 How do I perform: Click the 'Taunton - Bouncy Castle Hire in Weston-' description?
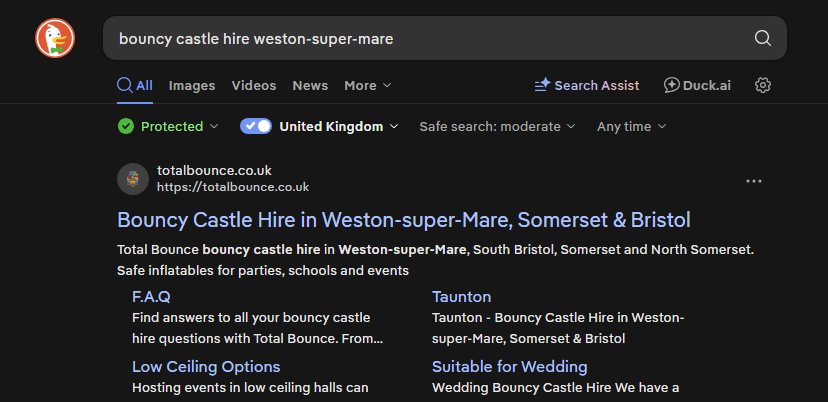pos(558,318)
